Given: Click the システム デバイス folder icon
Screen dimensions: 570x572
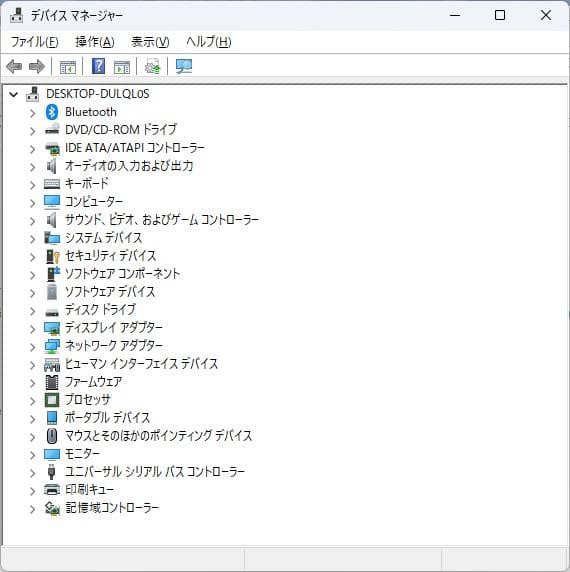Looking at the screenshot, I should click(52, 238).
